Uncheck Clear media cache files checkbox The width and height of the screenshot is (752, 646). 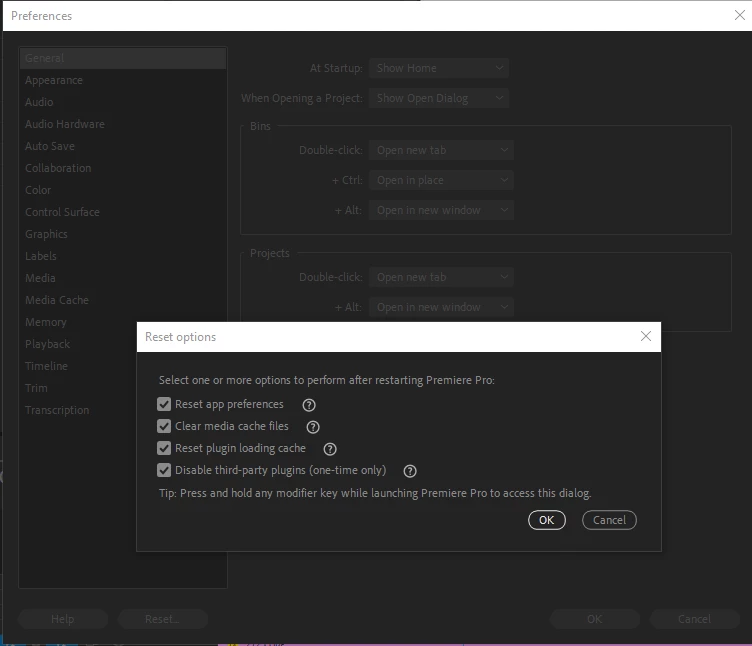(x=164, y=426)
